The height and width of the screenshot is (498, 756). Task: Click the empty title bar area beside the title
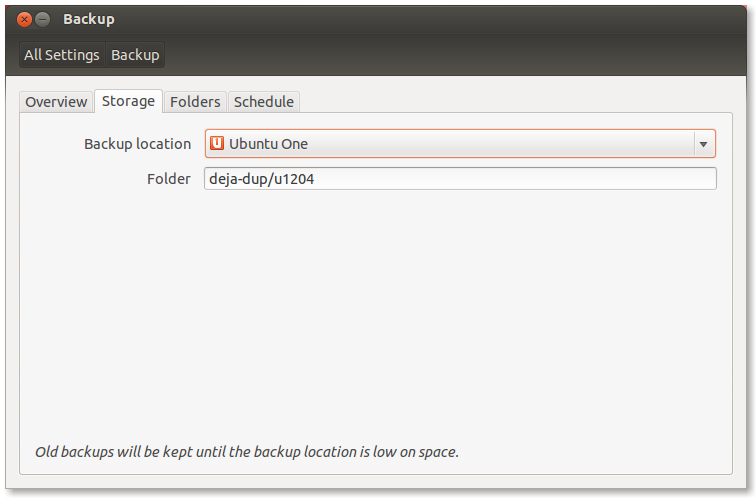429,19
